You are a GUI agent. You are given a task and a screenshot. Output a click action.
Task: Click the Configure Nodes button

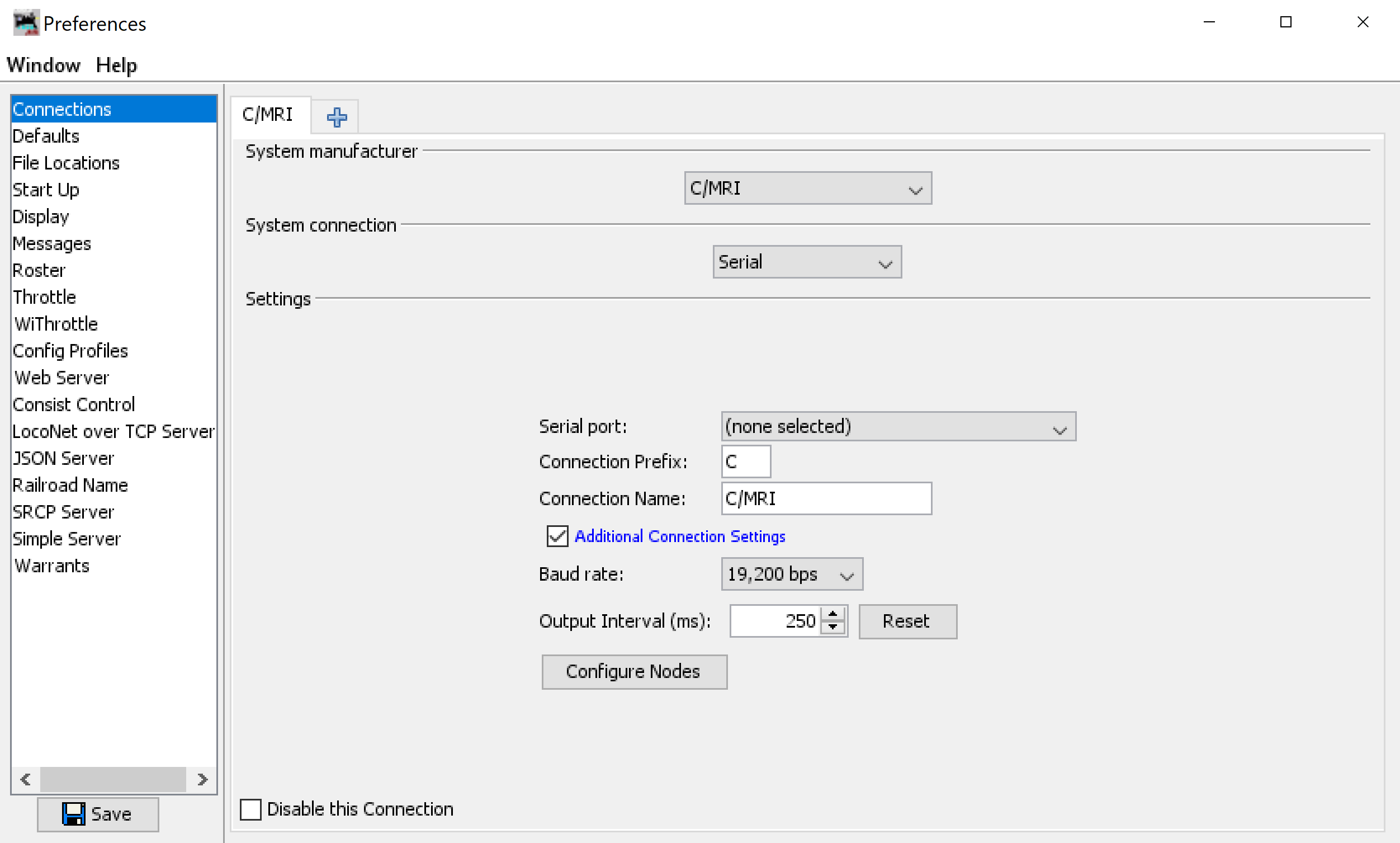[x=635, y=671]
